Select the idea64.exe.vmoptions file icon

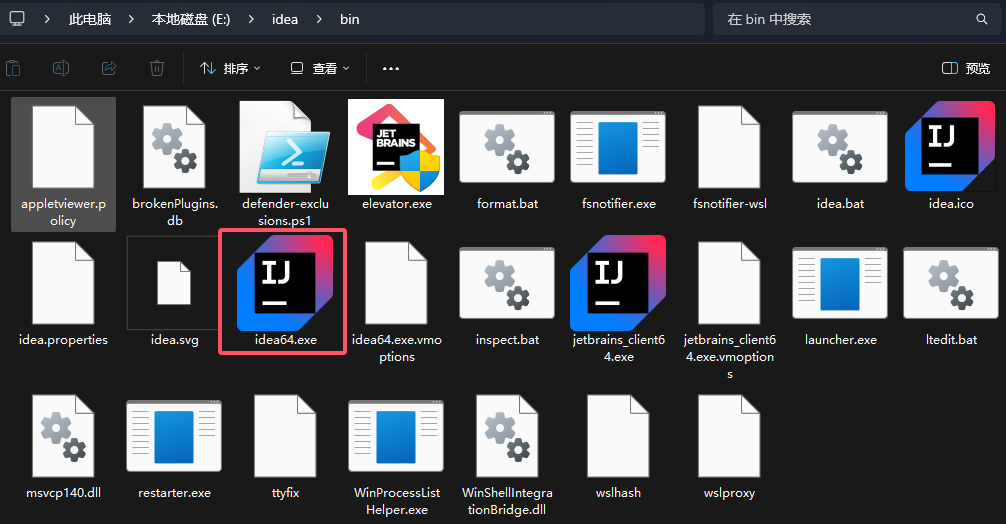pyautogui.click(x=396, y=283)
